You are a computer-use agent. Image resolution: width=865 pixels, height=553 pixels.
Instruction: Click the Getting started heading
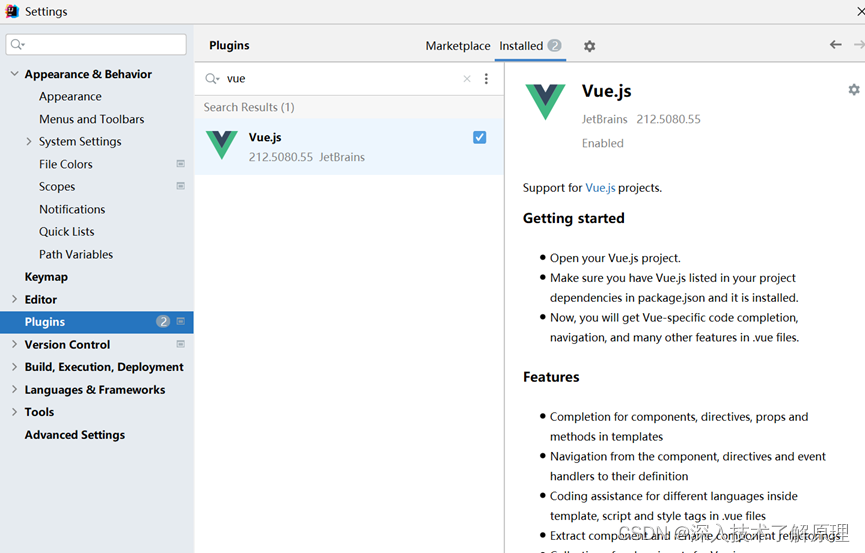[573, 219]
